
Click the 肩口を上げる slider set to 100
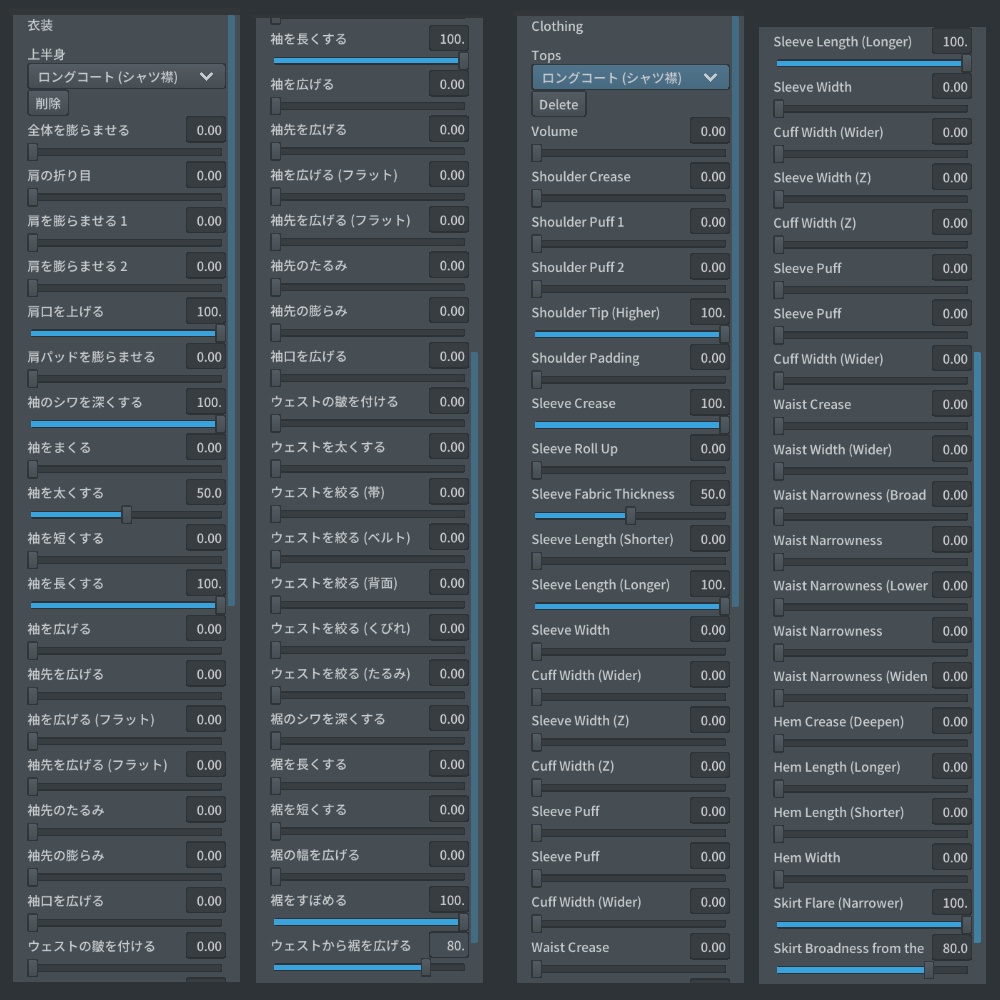click(125, 333)
